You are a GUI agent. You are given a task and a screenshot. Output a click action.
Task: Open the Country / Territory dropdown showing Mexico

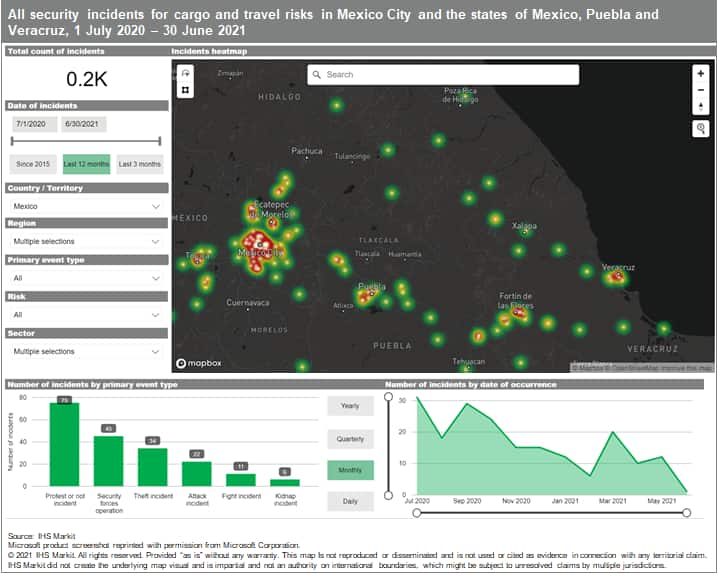click(86, 206)
